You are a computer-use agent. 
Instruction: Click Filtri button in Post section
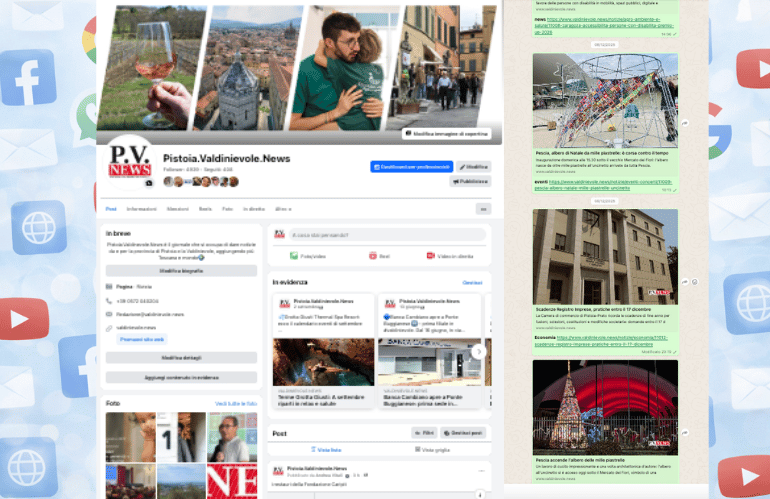point(424,433)
